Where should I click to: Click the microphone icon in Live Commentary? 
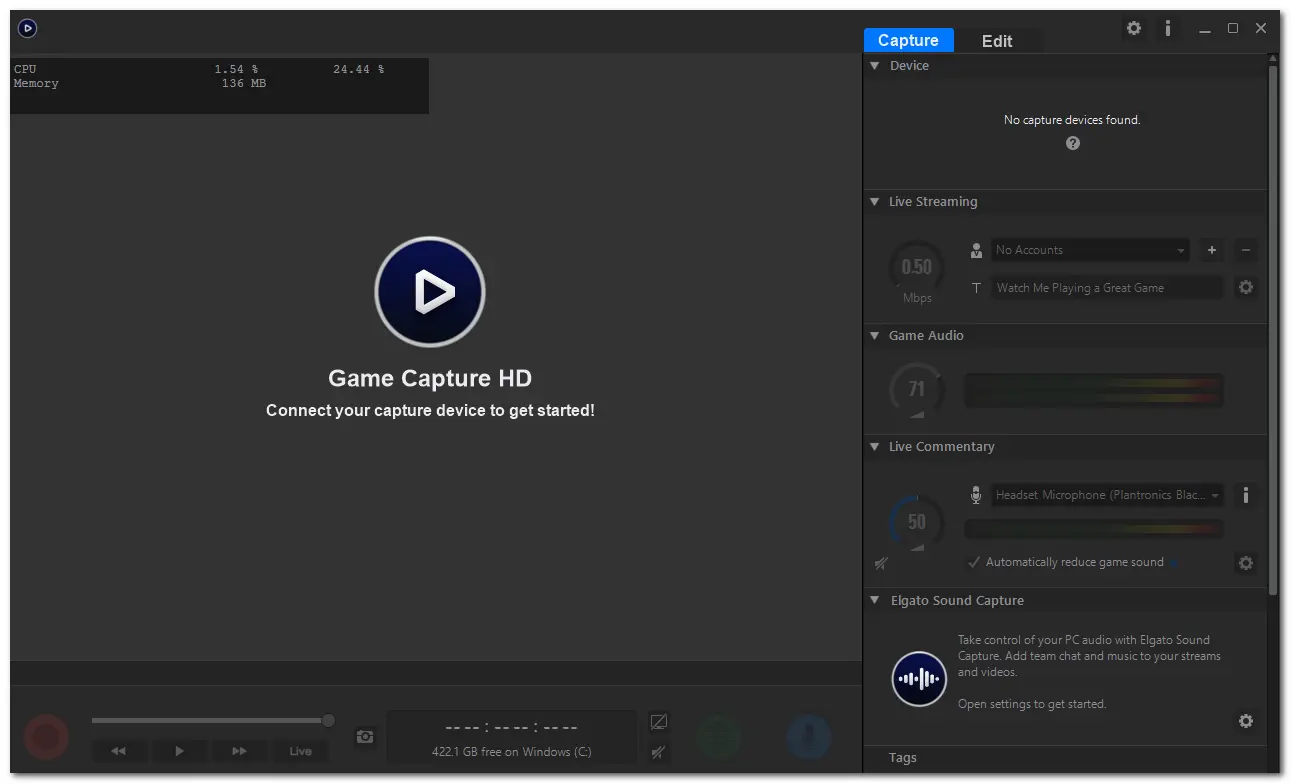click(976, 495)
